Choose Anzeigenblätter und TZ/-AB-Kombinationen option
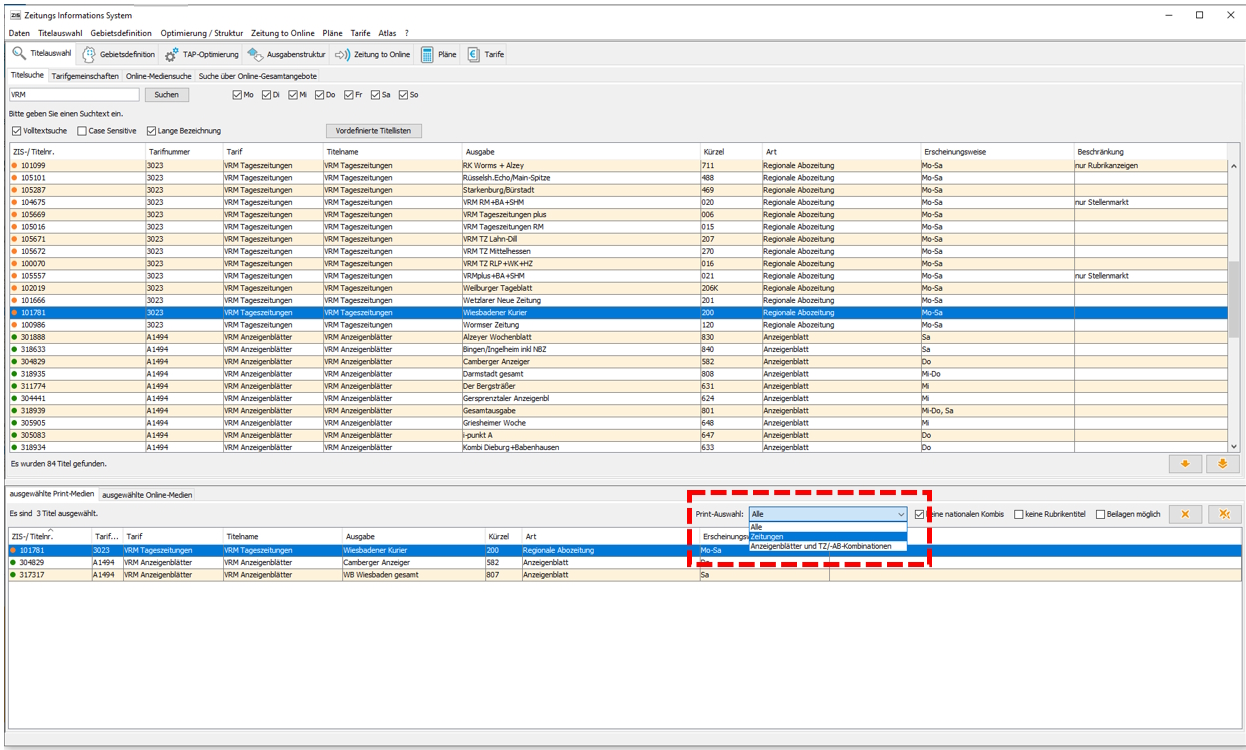This screenshot has width=1246, height=750. (820, 547)
